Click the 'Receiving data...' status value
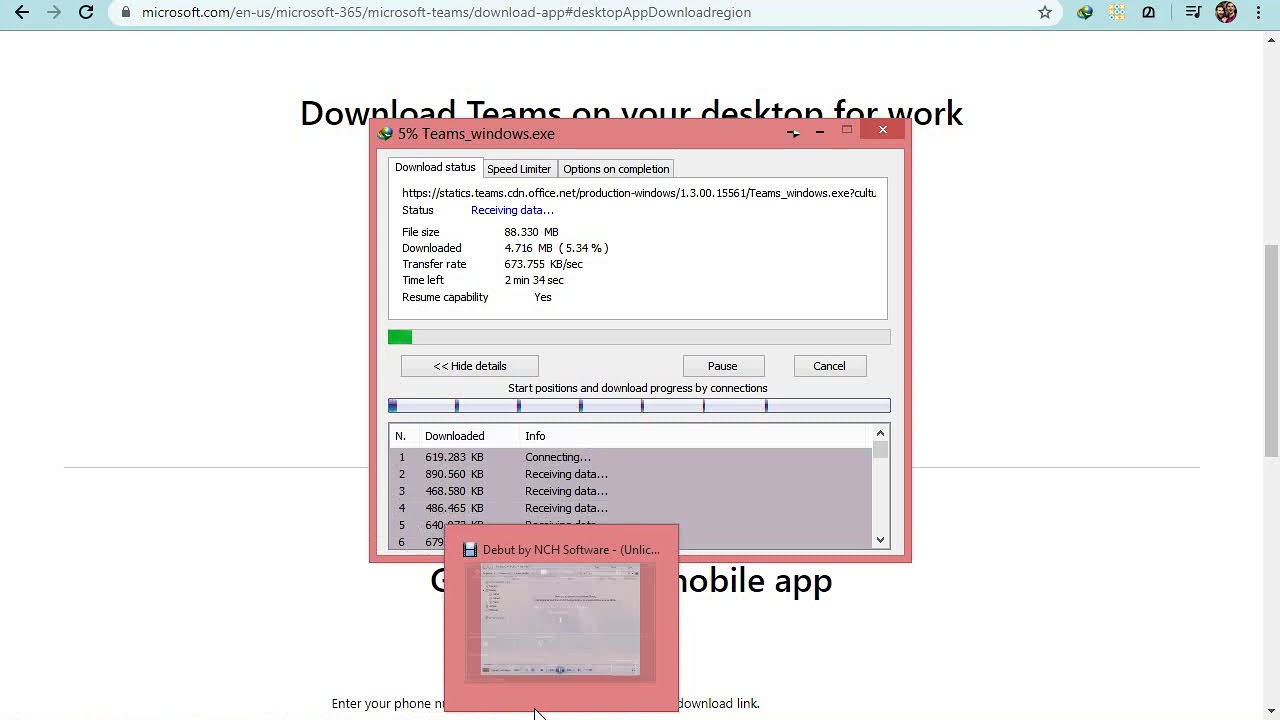The height and width of the screenshot is (720, 1280). pos(512,210)
